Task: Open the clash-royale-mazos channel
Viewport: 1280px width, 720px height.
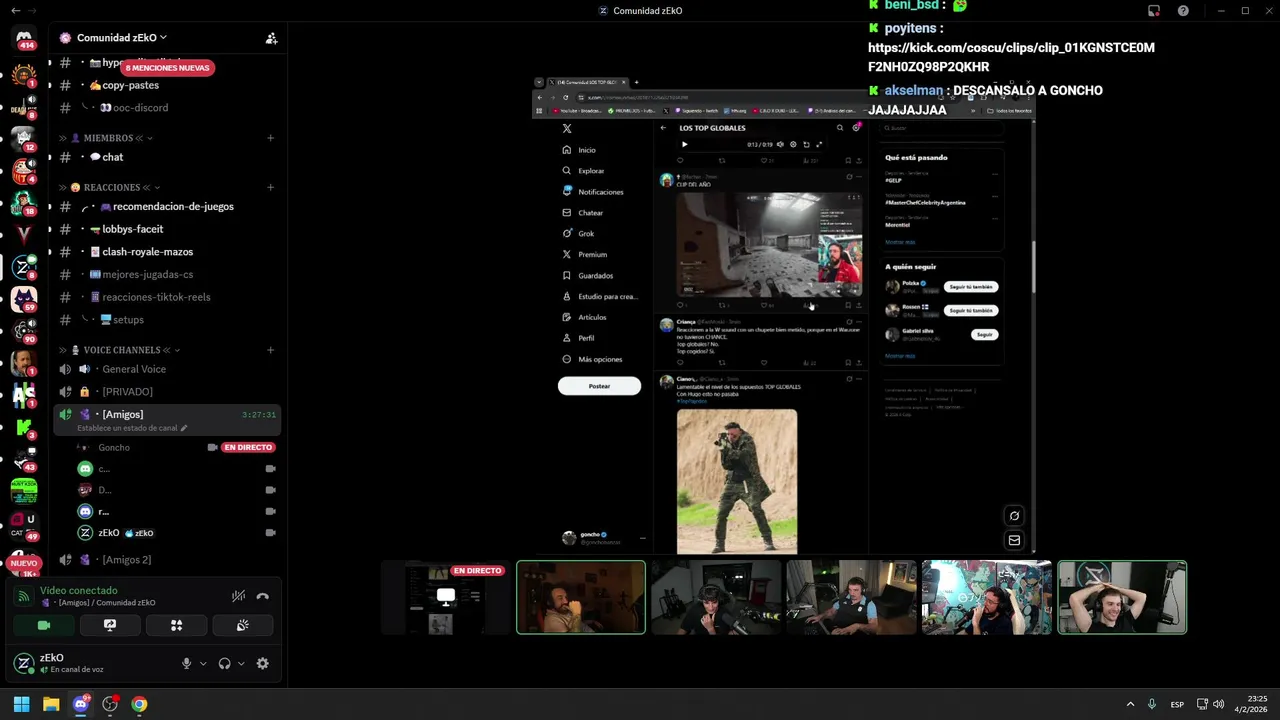Action: click(x=147, y=252)
